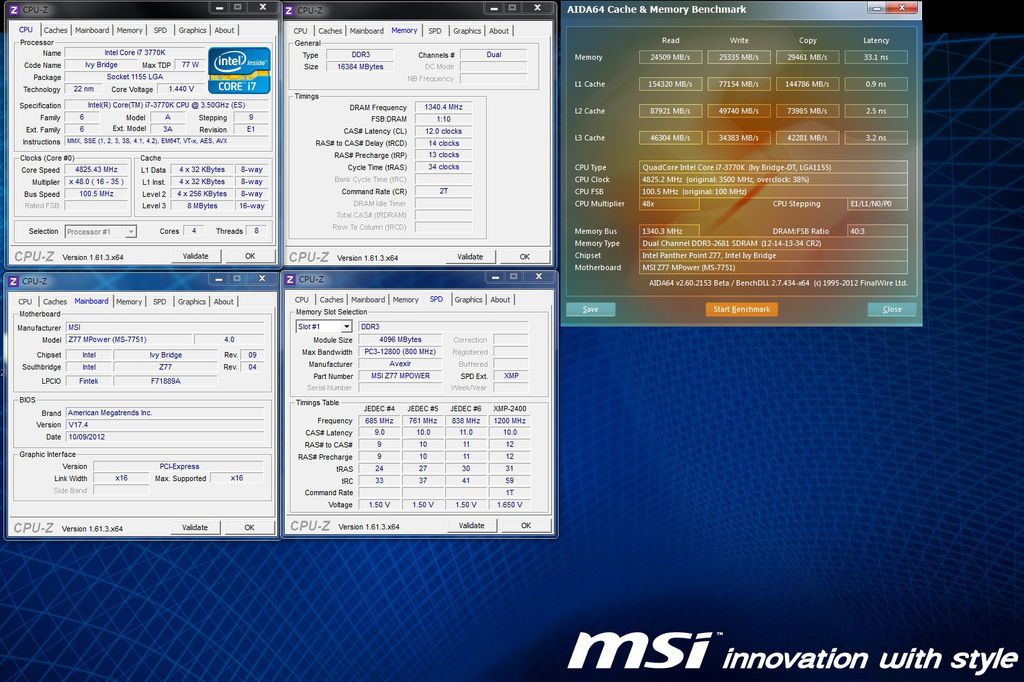Click Validate in the Mainboard tab window
The image size is (1024, 682).
click(x=195, y=527)
